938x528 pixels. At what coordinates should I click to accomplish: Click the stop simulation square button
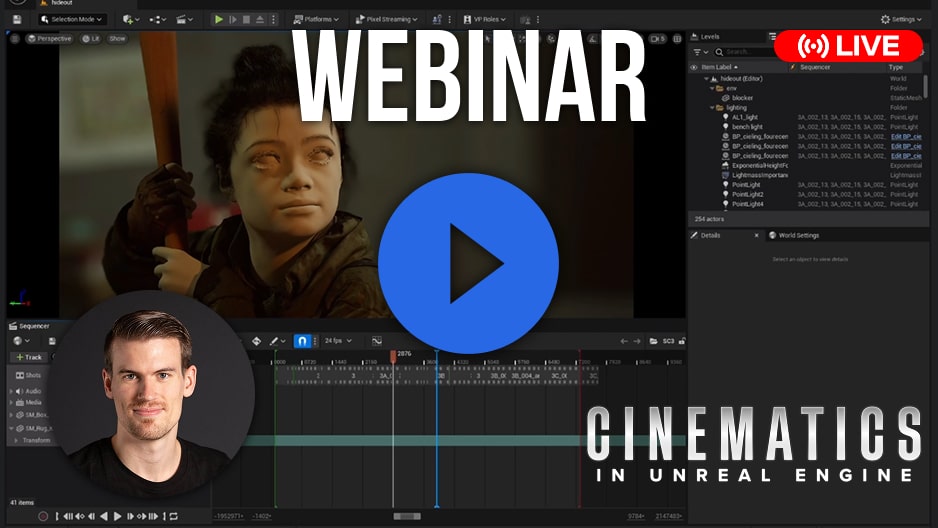(246, 20)
